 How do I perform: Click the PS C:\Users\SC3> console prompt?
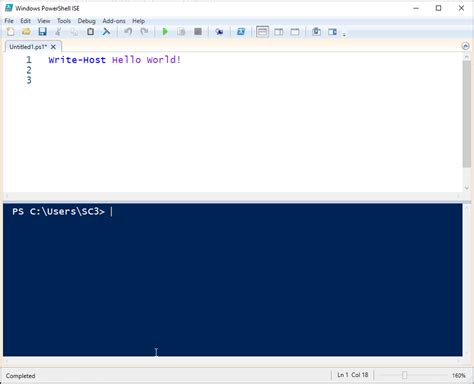tap(58, 211)
